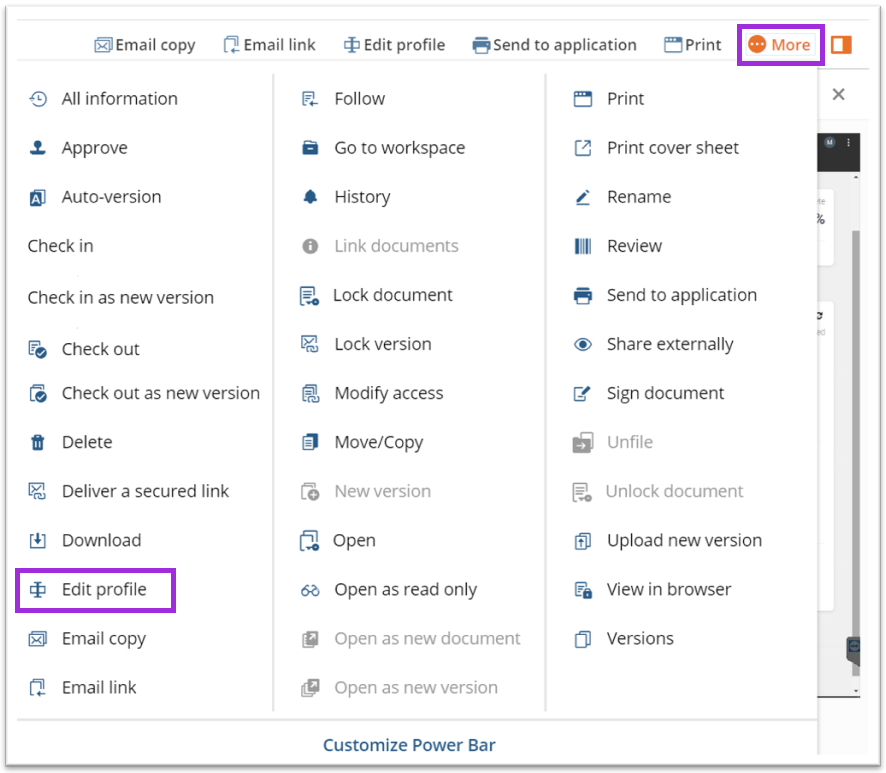
Task: Select Check in as new version
Action: tap(121, 298)
